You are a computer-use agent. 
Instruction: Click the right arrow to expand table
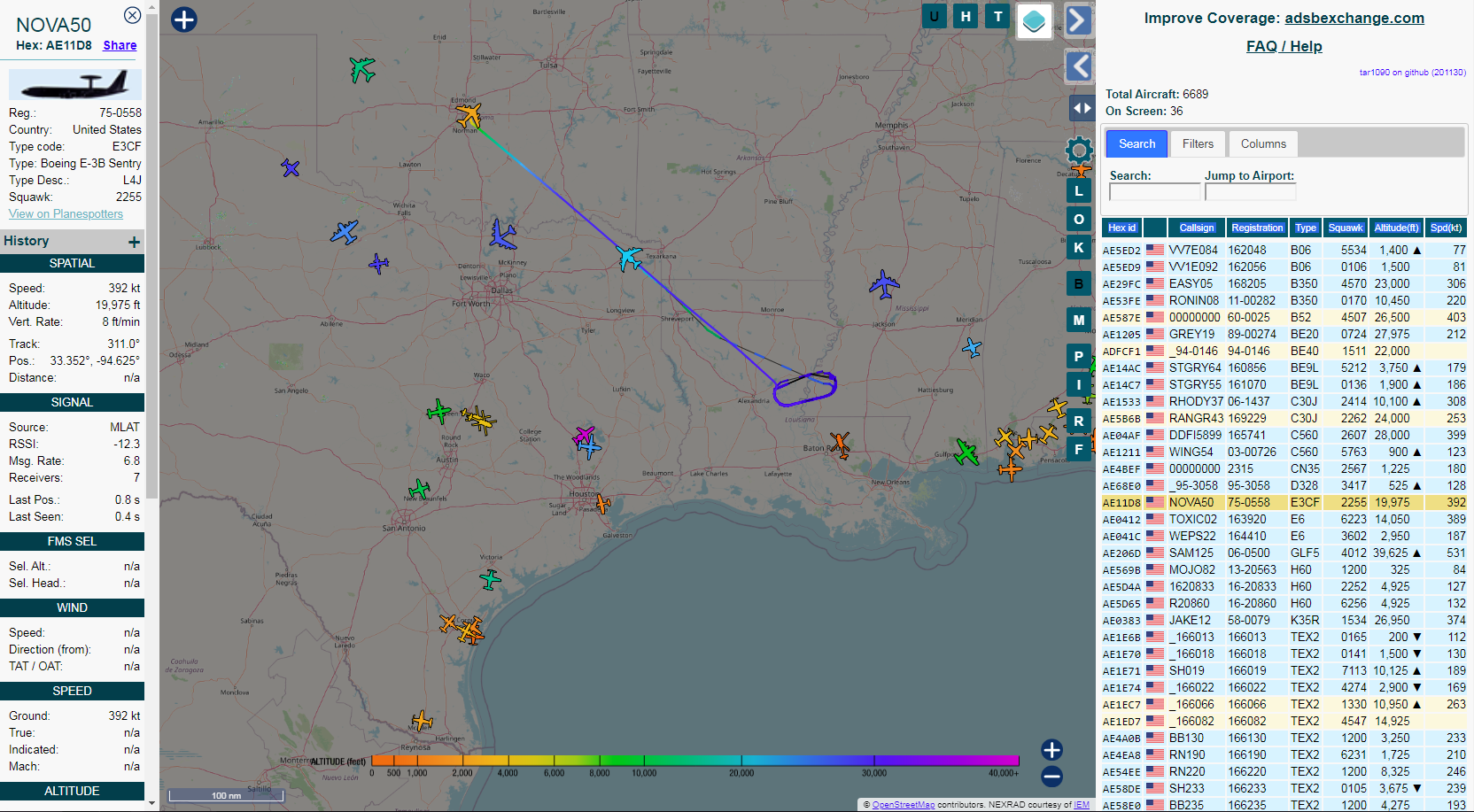tap(1078, 19)
